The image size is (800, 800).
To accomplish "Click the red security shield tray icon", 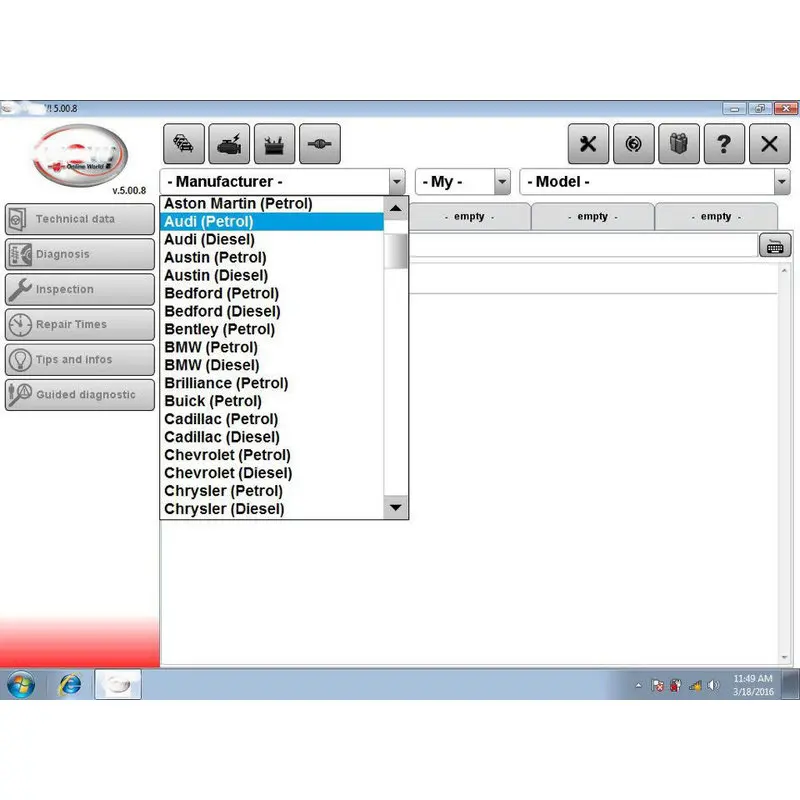I will point(676,685).
